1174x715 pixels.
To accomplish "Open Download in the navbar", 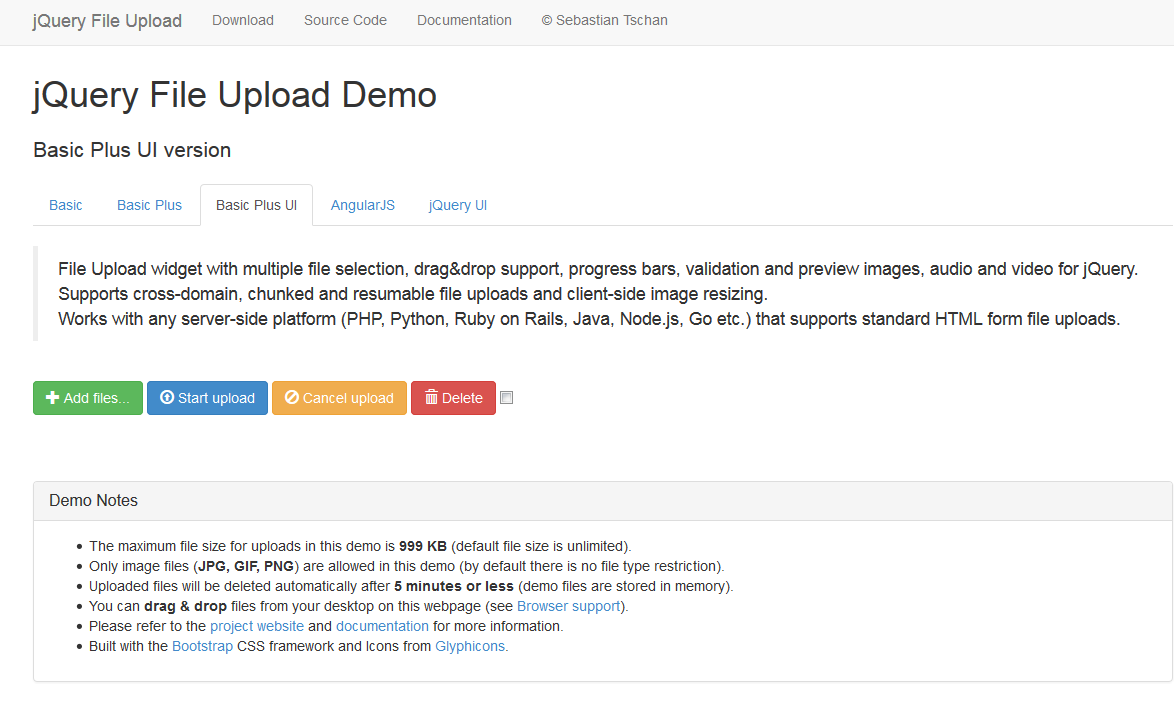I will point(243,20).
